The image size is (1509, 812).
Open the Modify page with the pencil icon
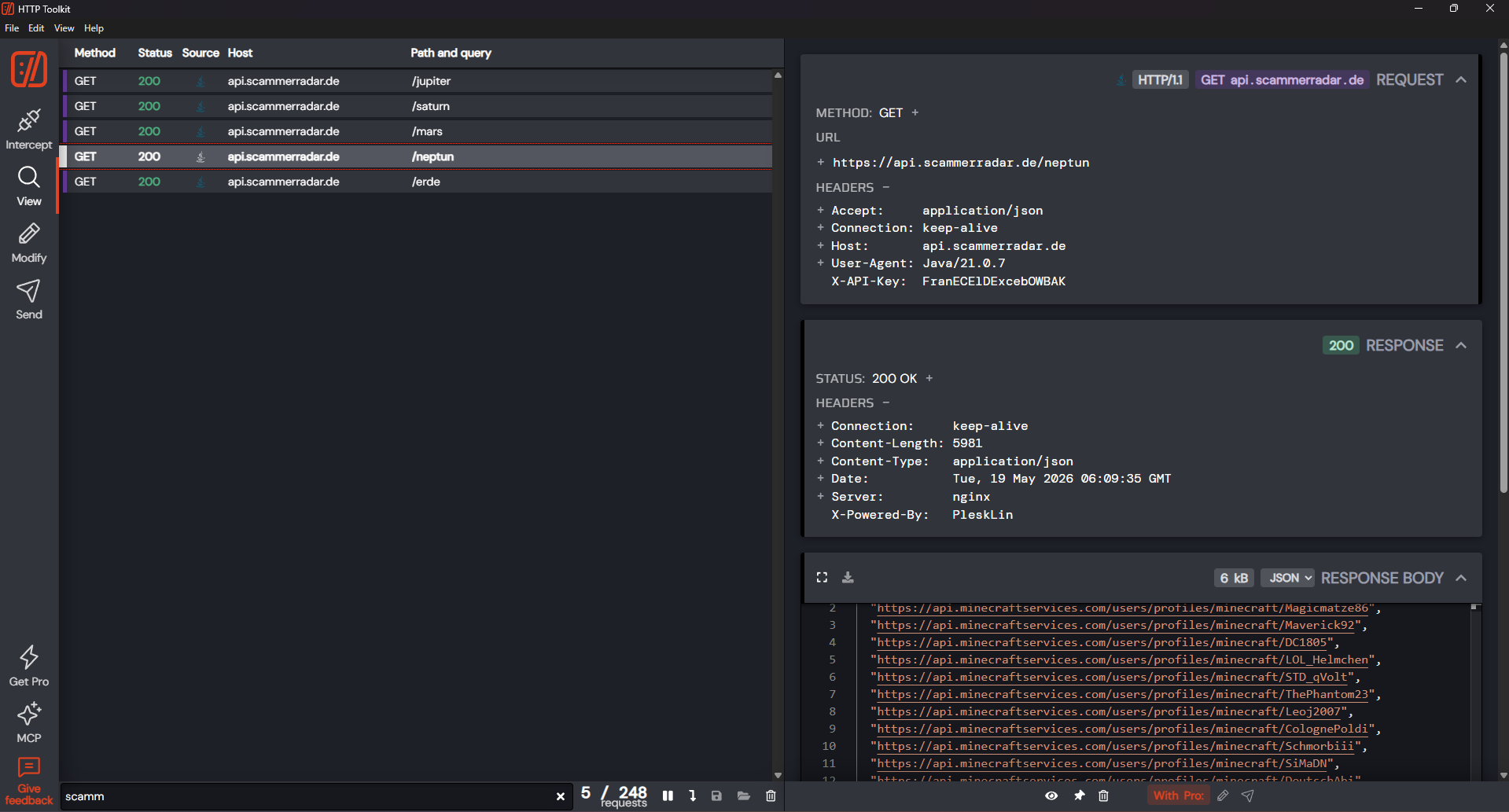29,243
